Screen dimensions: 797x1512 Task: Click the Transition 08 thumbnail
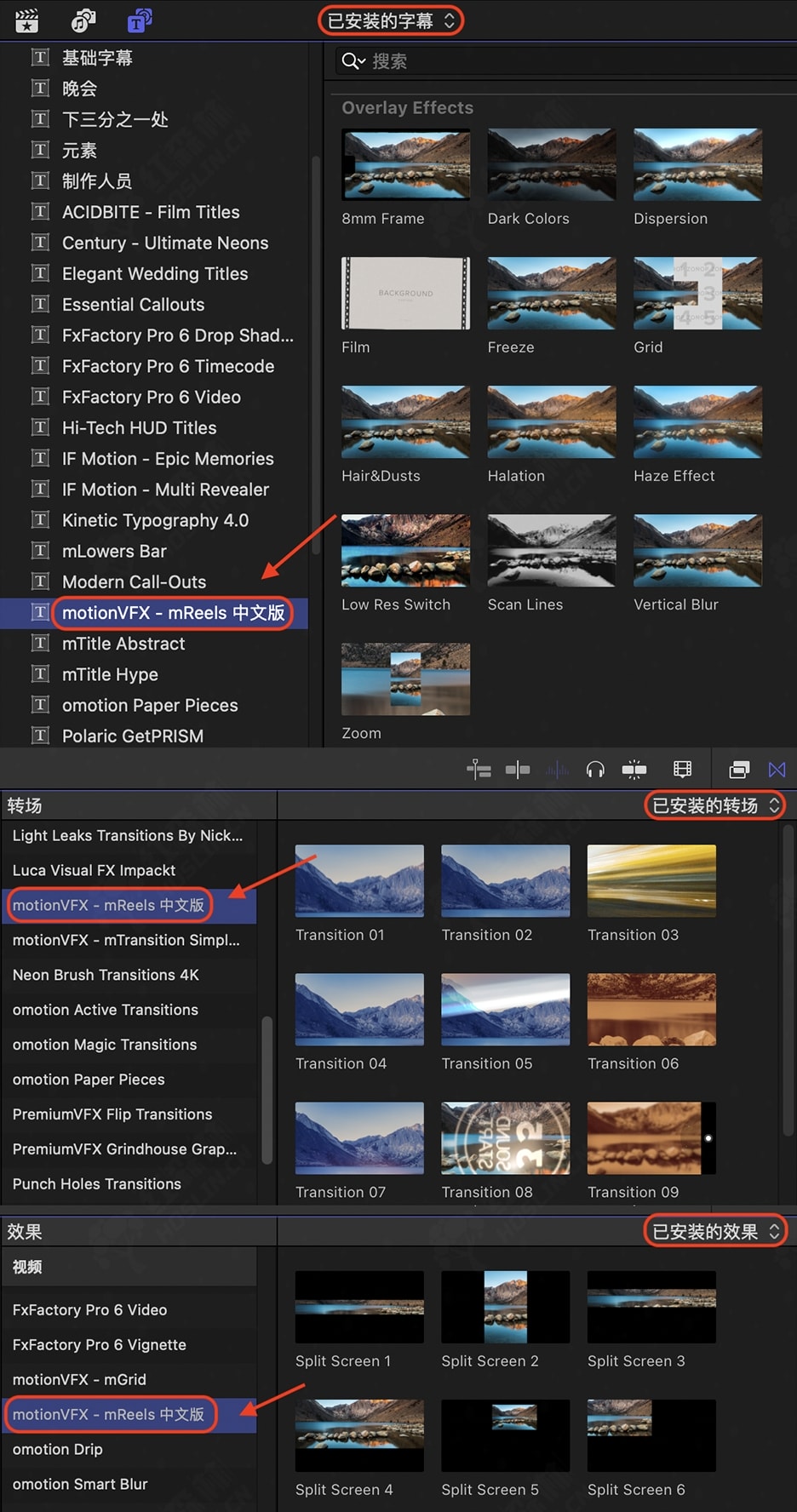pyautogui.click(x=506, y=1137)
